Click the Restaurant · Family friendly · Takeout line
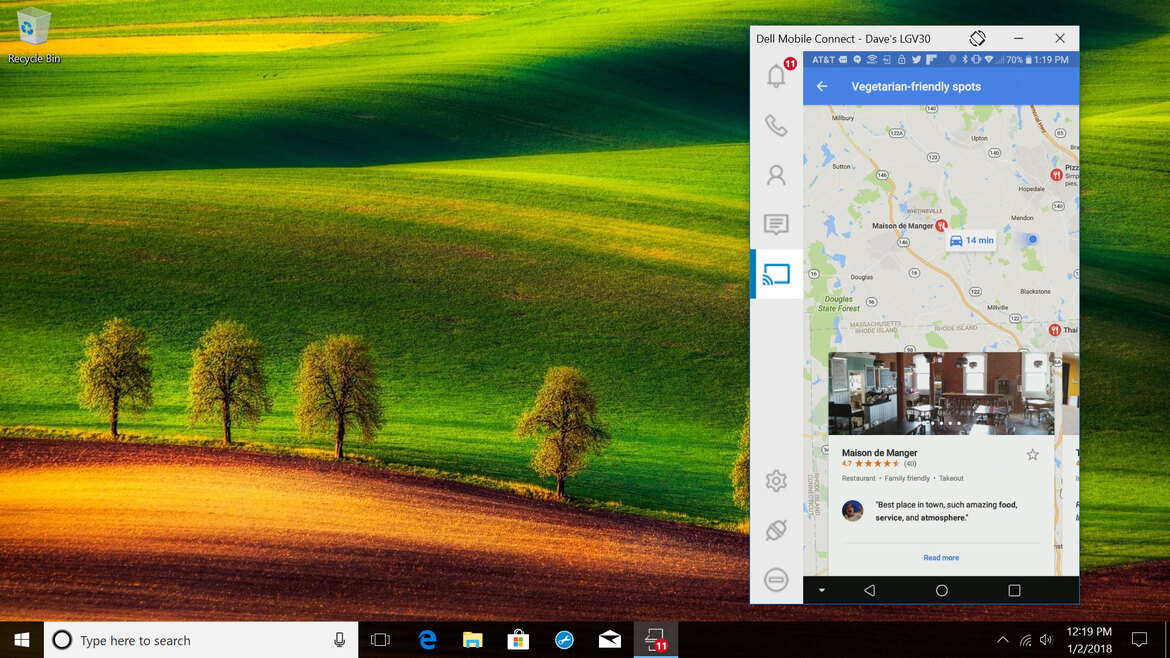 click(903, 478)
